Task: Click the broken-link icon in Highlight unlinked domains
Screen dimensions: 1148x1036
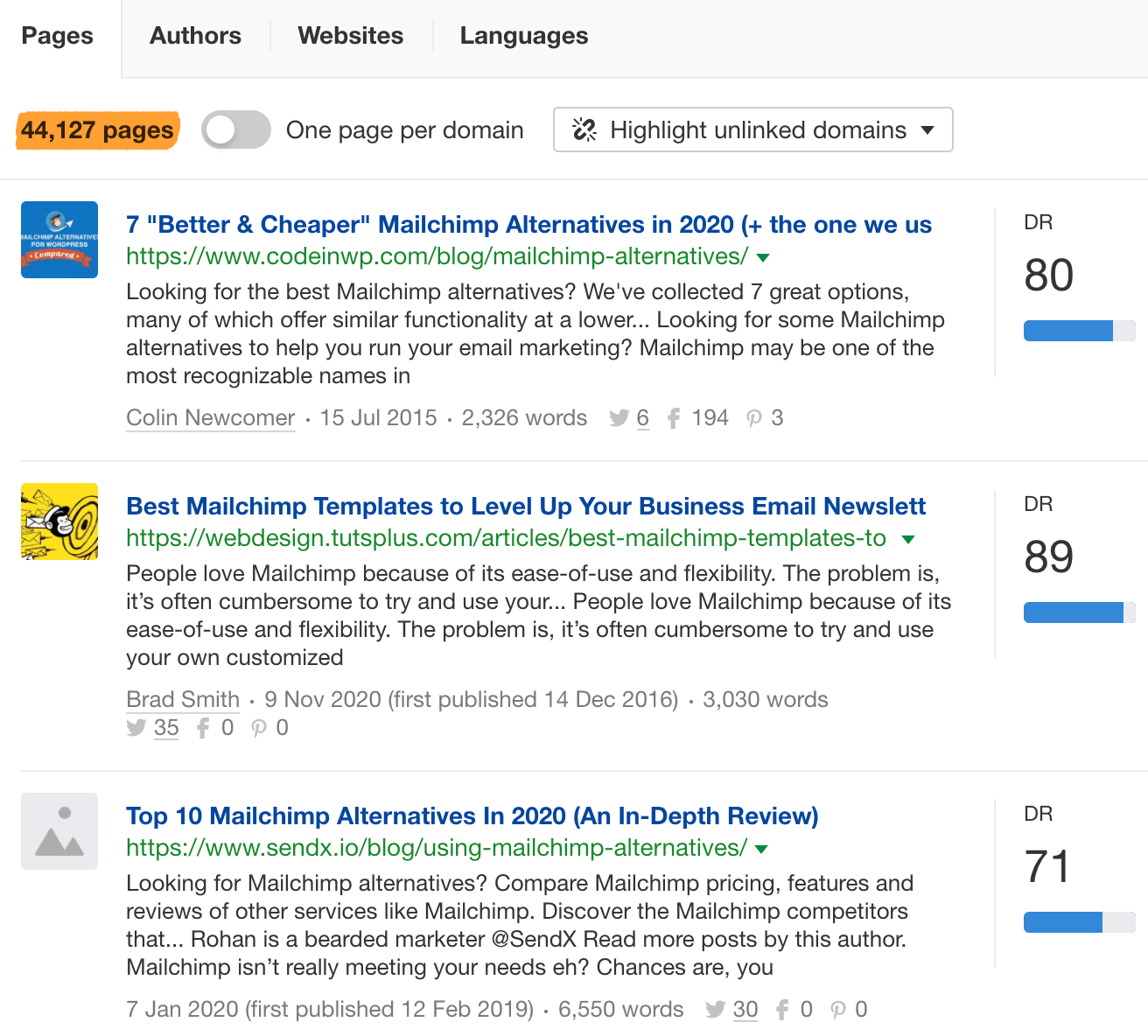Action: coord(584,129)
